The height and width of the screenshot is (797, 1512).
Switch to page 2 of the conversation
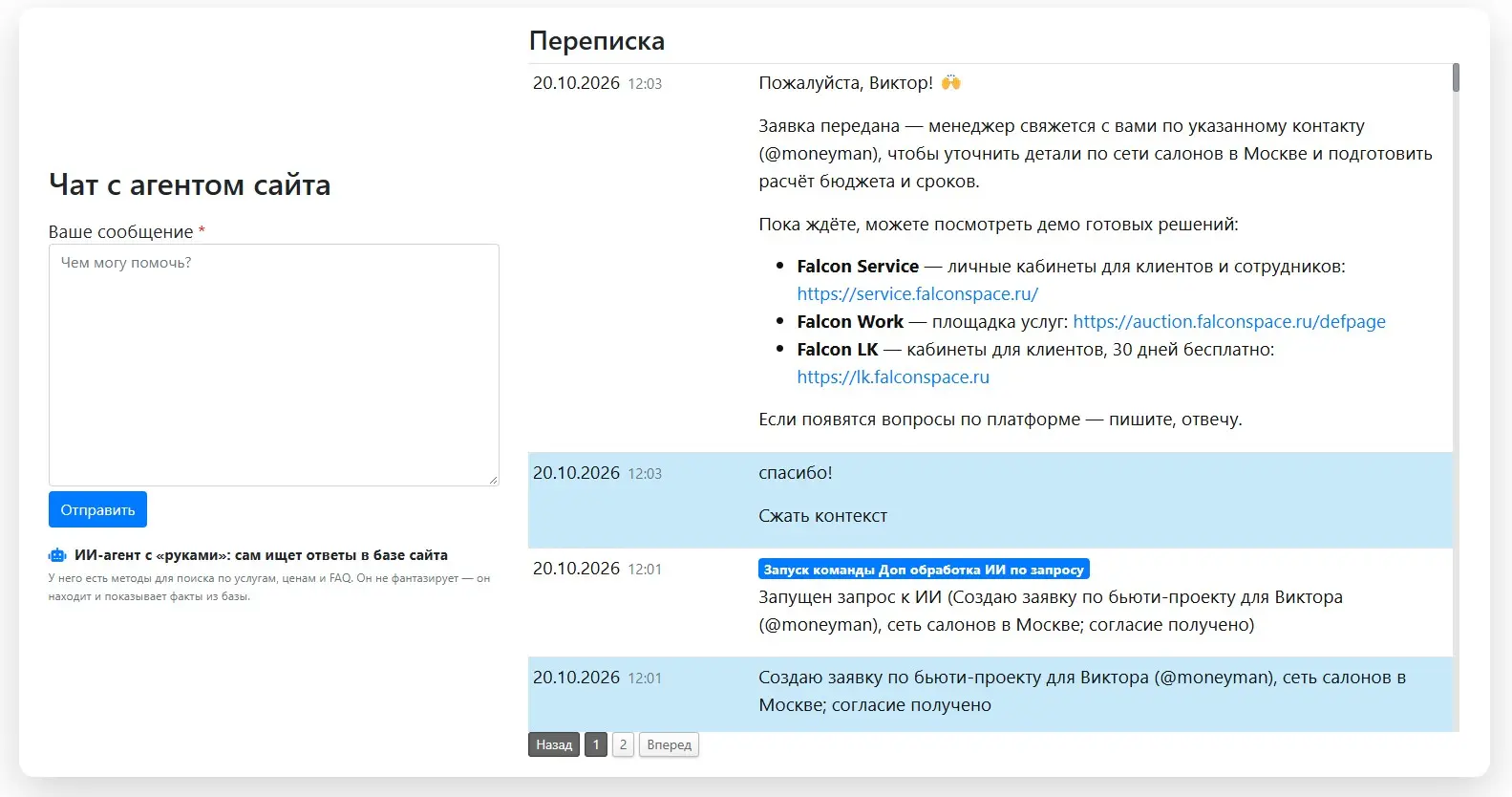[623, 744]
